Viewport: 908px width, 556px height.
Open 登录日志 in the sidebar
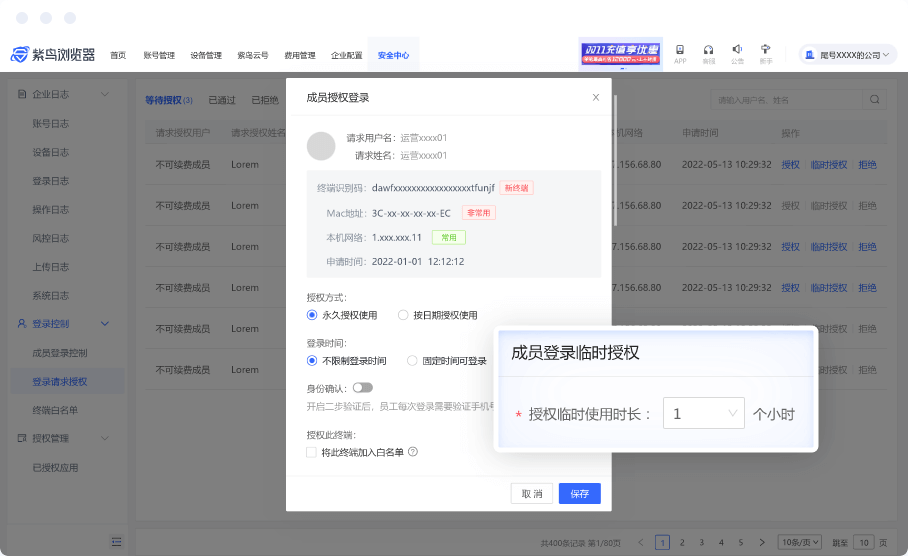(x=50, y=181)
